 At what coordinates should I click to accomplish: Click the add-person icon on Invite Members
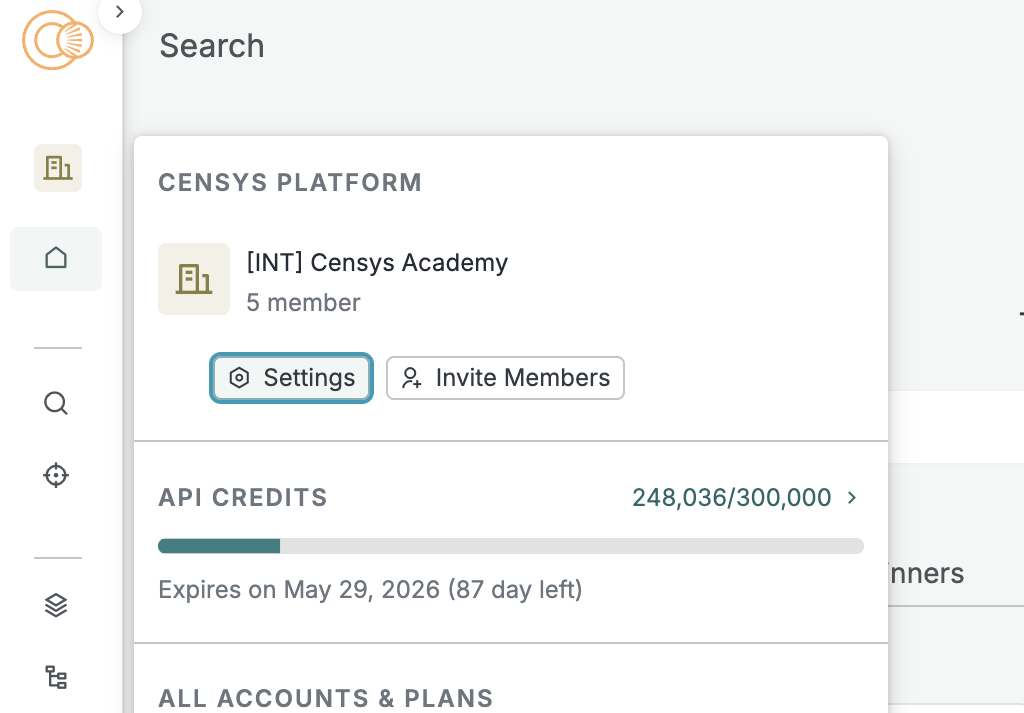[x=411, y=378]
